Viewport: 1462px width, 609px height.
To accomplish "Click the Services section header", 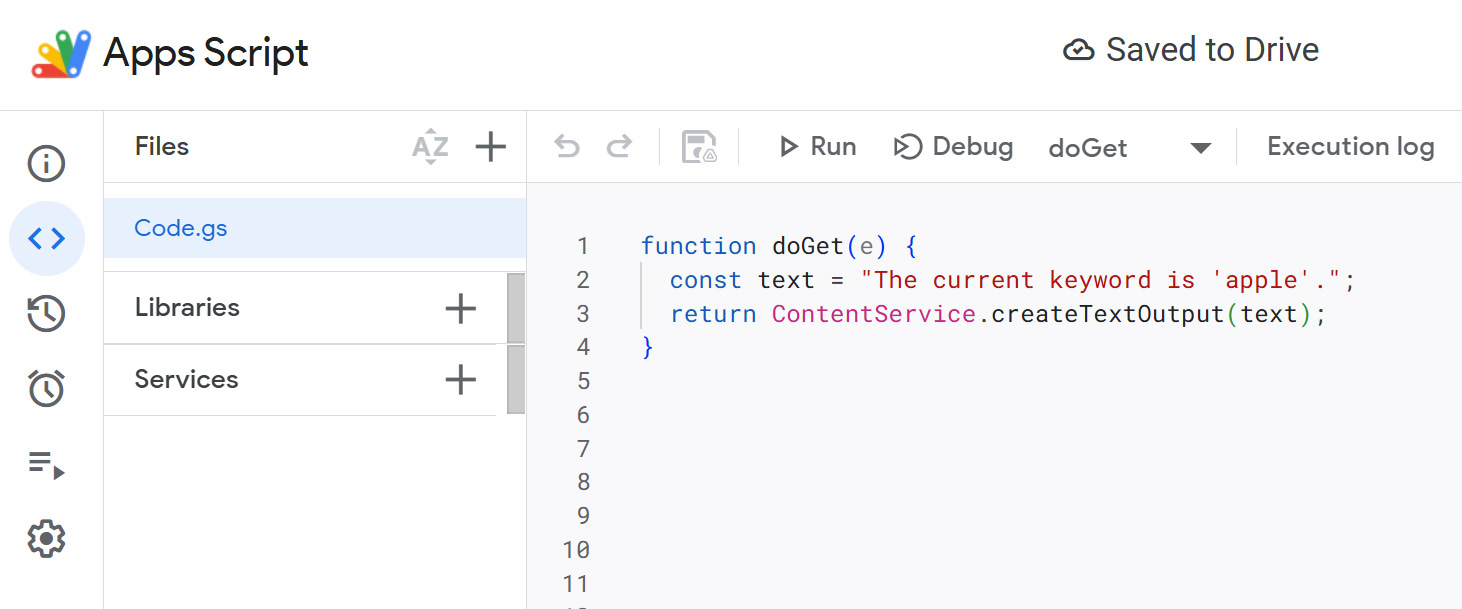I will [x=187, y=379].
